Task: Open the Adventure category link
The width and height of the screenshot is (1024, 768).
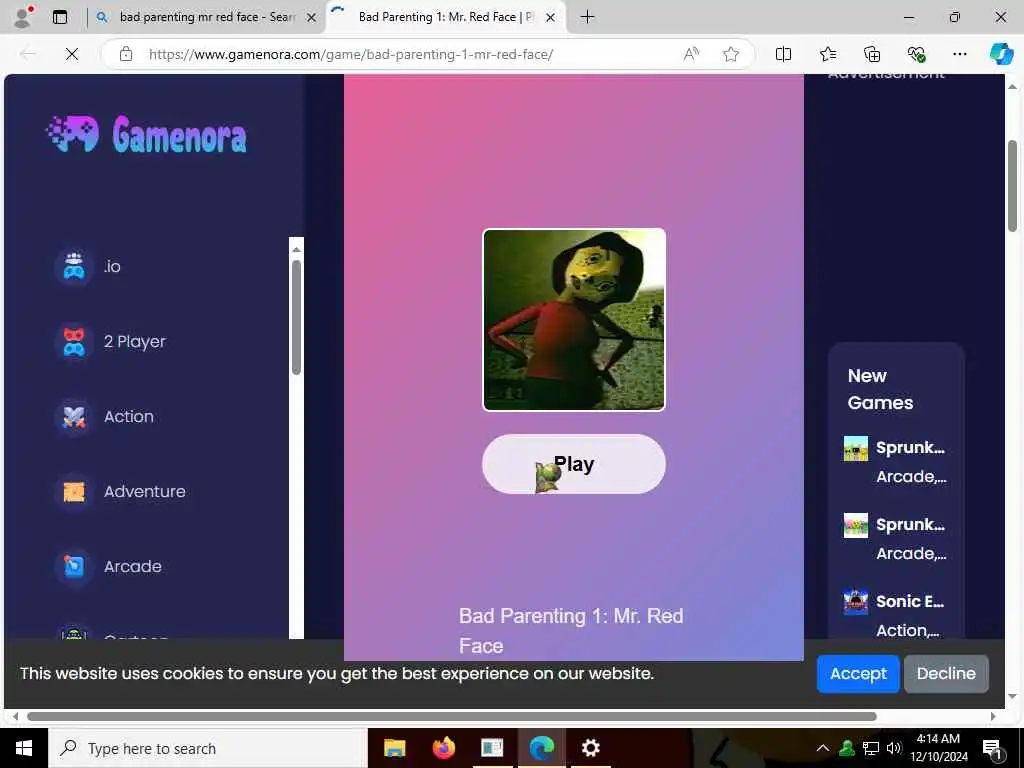Action: pyautogui.click(x=144, y=492)
